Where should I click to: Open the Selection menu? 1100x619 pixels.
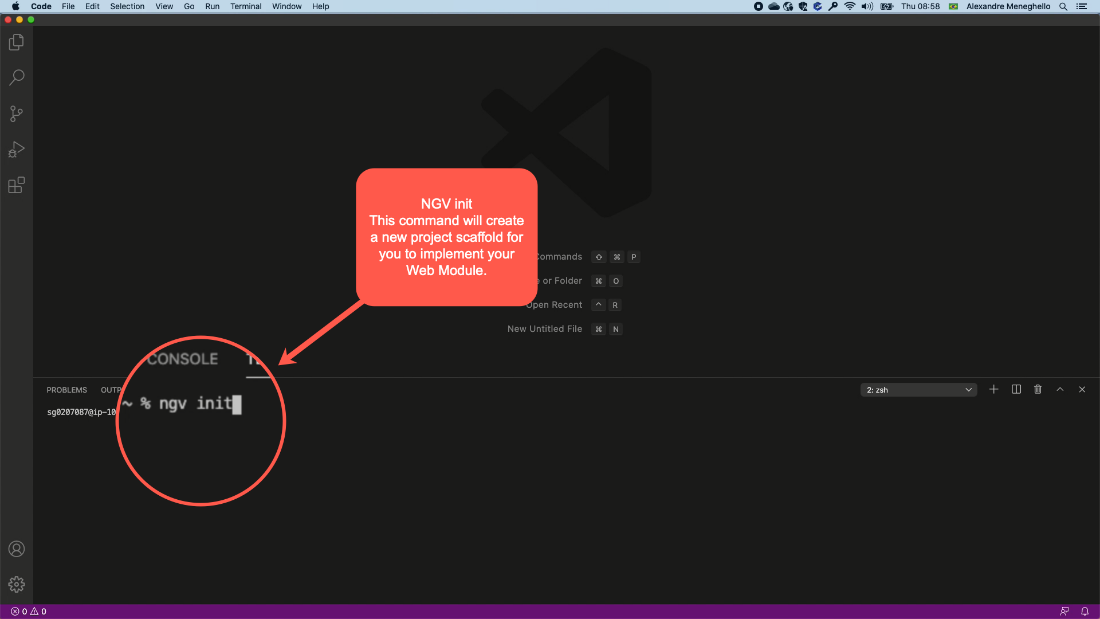click(127, 6)
